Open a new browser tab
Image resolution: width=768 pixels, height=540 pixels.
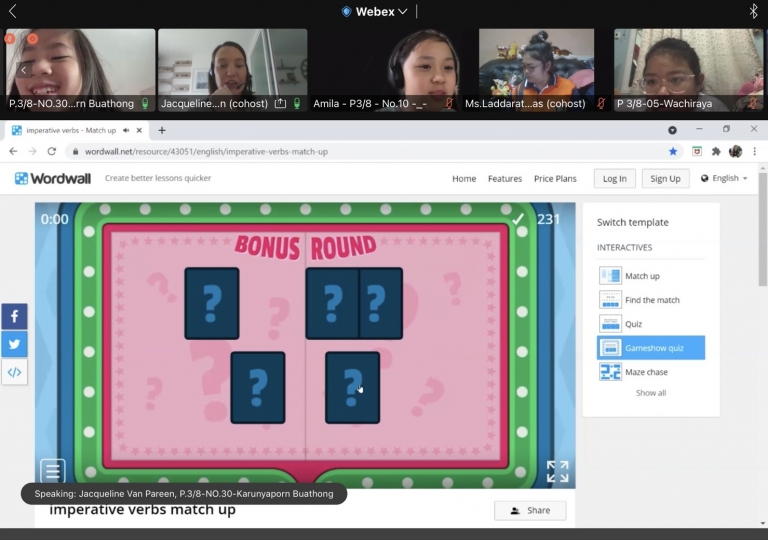pos(162,130)
